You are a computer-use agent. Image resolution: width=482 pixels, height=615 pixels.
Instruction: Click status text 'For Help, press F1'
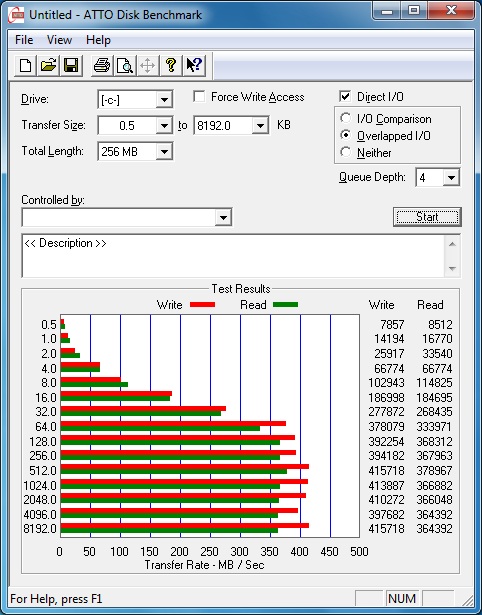click(56, 599)
